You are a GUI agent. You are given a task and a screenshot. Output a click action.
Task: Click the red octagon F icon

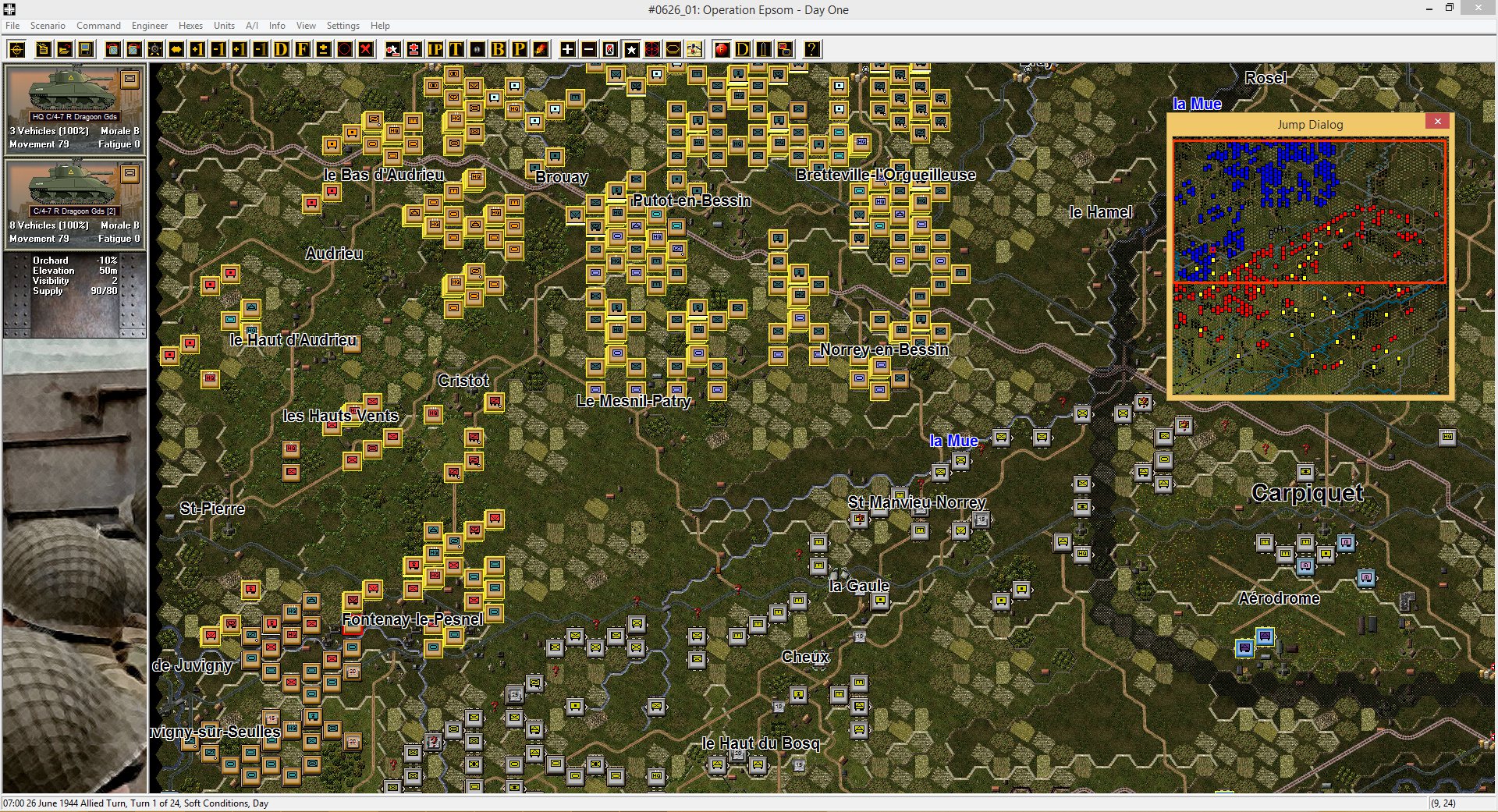[722, 50]
